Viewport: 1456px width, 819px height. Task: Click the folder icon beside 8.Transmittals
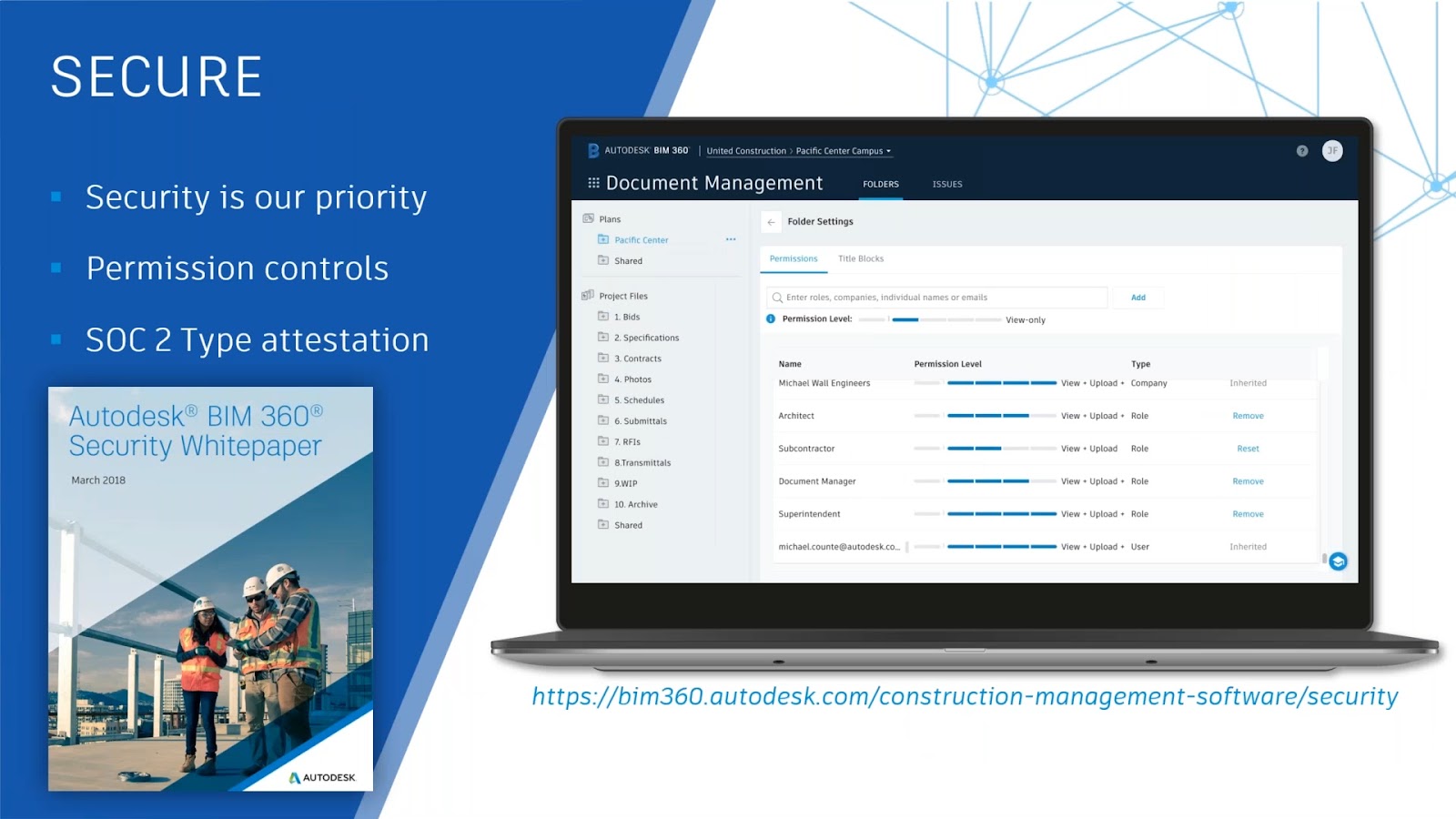point(602,462)
